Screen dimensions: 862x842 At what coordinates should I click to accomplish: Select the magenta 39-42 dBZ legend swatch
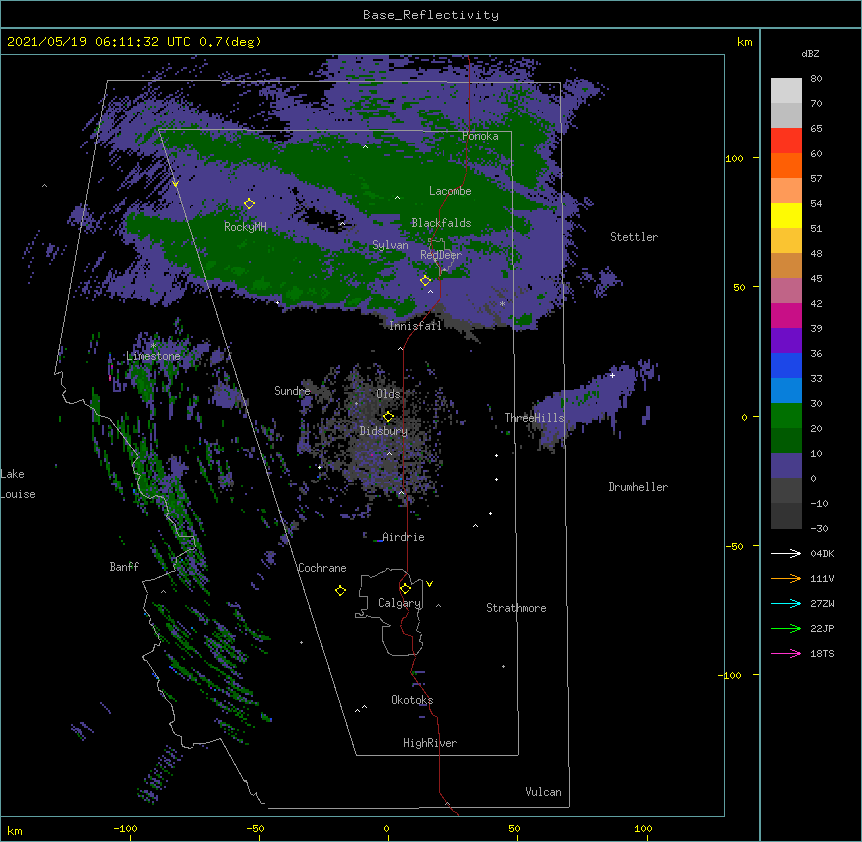coord(786,315)
